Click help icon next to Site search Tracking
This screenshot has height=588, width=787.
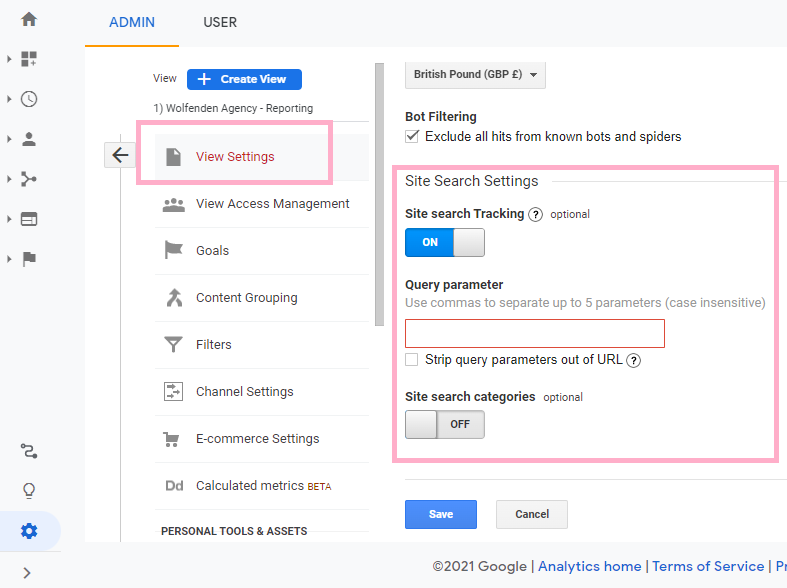click(536, 215)
